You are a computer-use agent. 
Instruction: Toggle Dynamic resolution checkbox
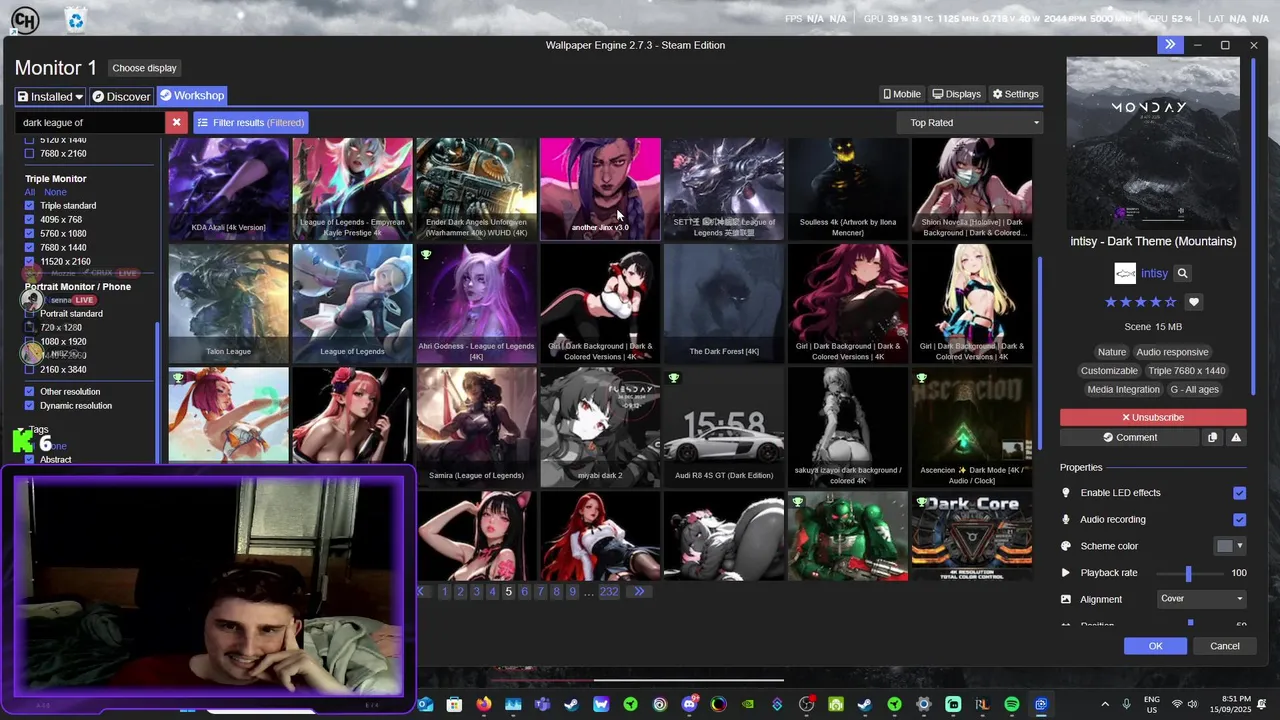pyautogui.click(x=29, y=406)
